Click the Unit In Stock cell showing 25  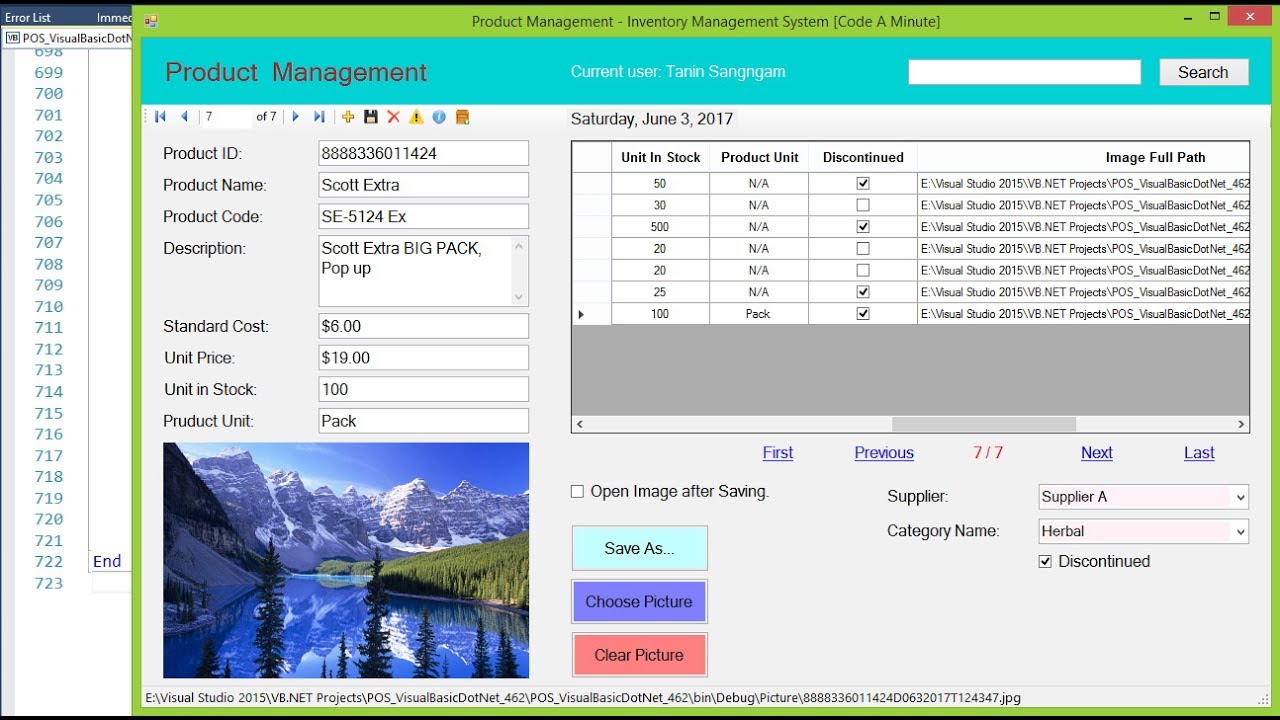point(660,292)
